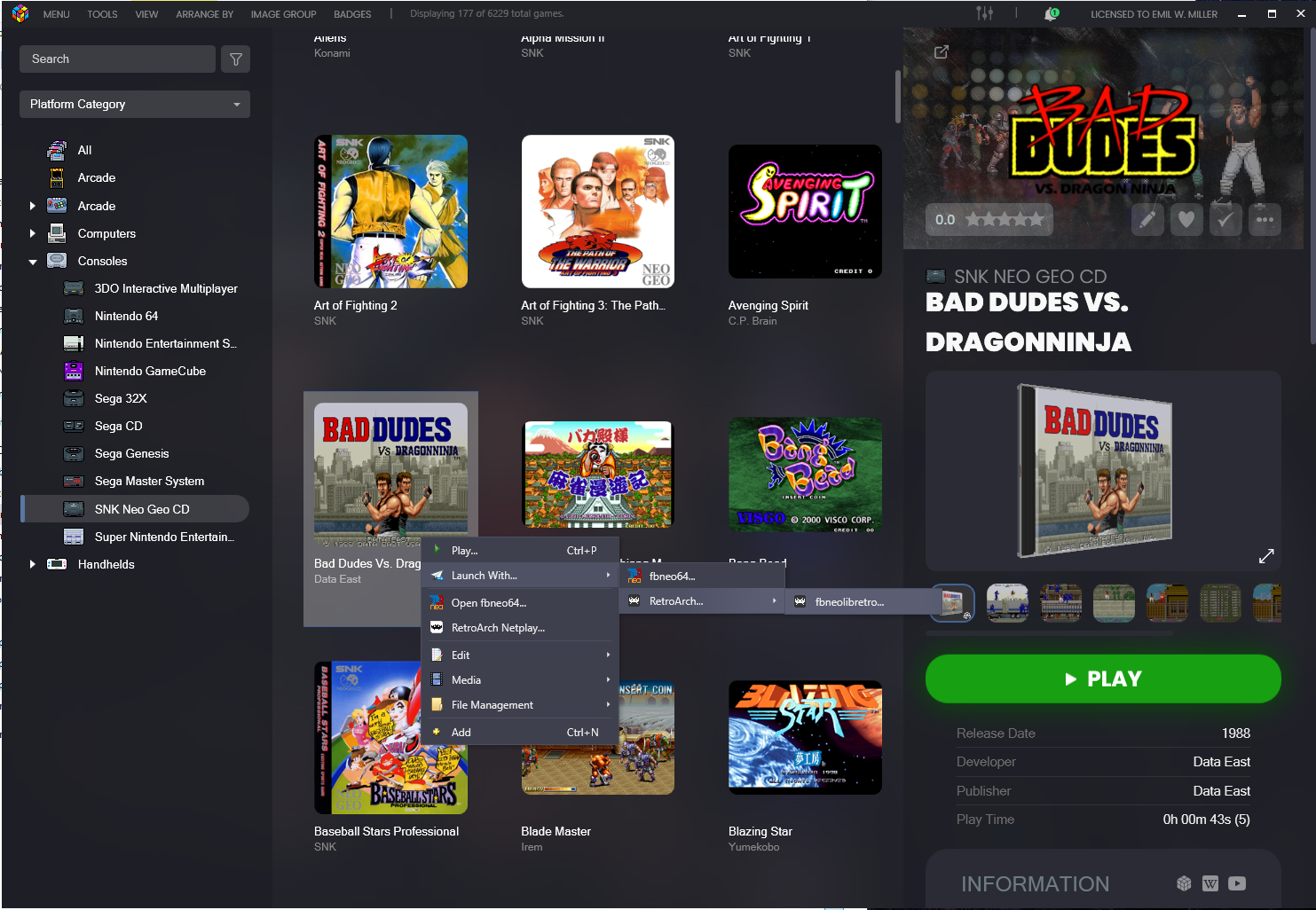Click the Nintendo Entertainment System icon
Image resolution: width=1316 pixels, height=910 pixels.
tap(74, 343)
